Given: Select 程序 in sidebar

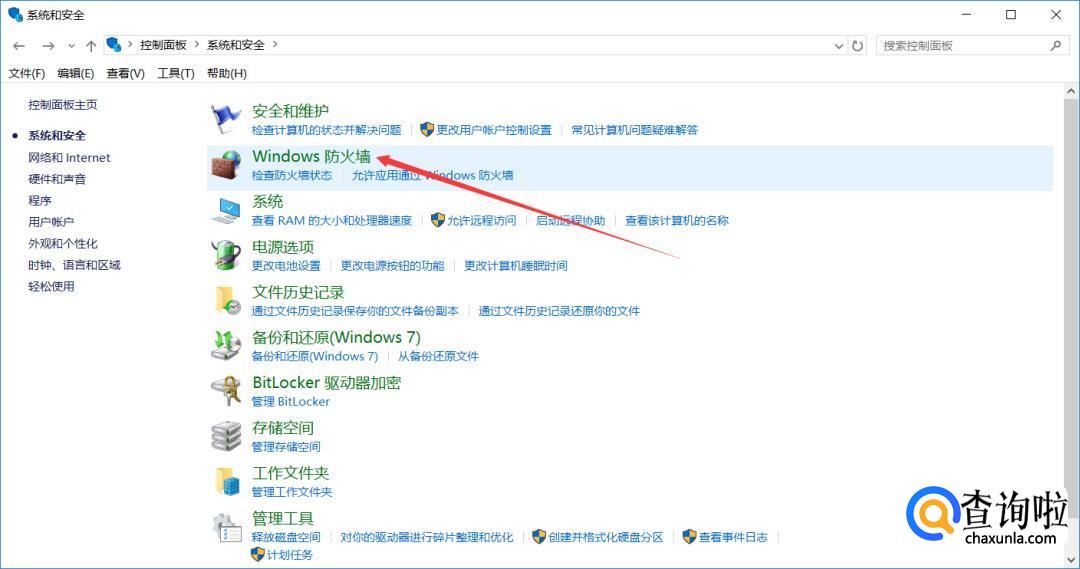Looking at the screenshot, I should (x=39, y=200).
